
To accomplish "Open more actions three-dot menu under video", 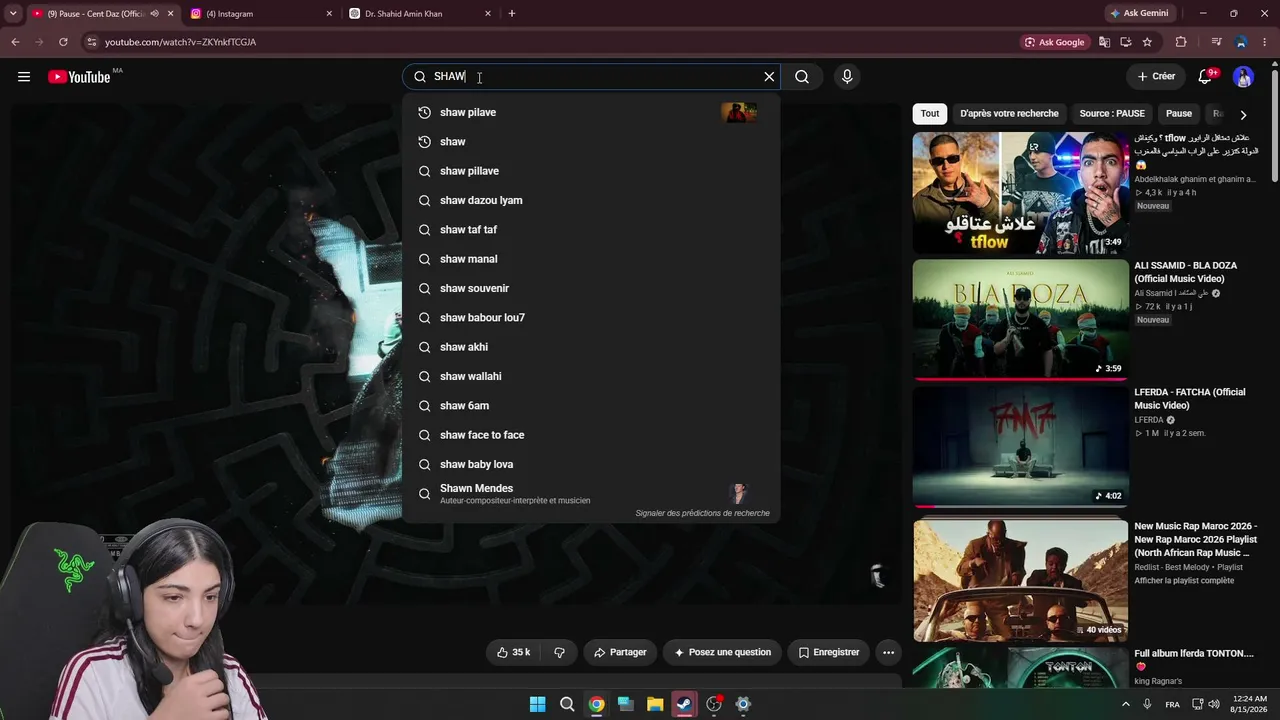I will click(888, 652).
